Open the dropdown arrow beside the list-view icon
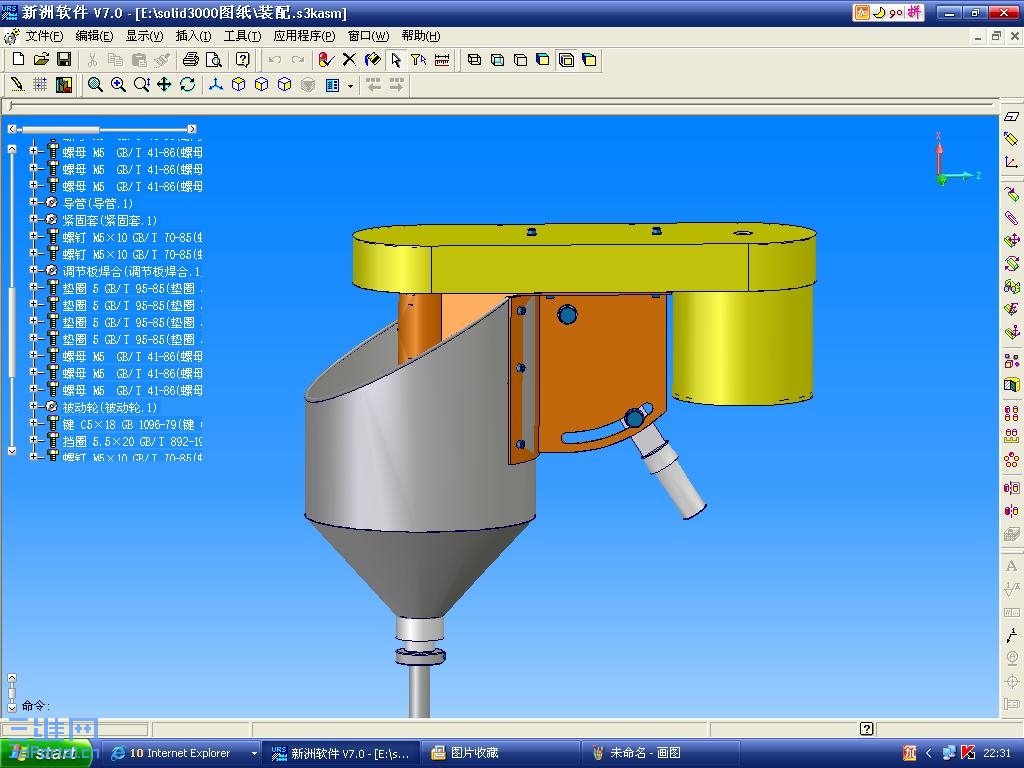Screen dimensions: 1024x768 [350, 86]
